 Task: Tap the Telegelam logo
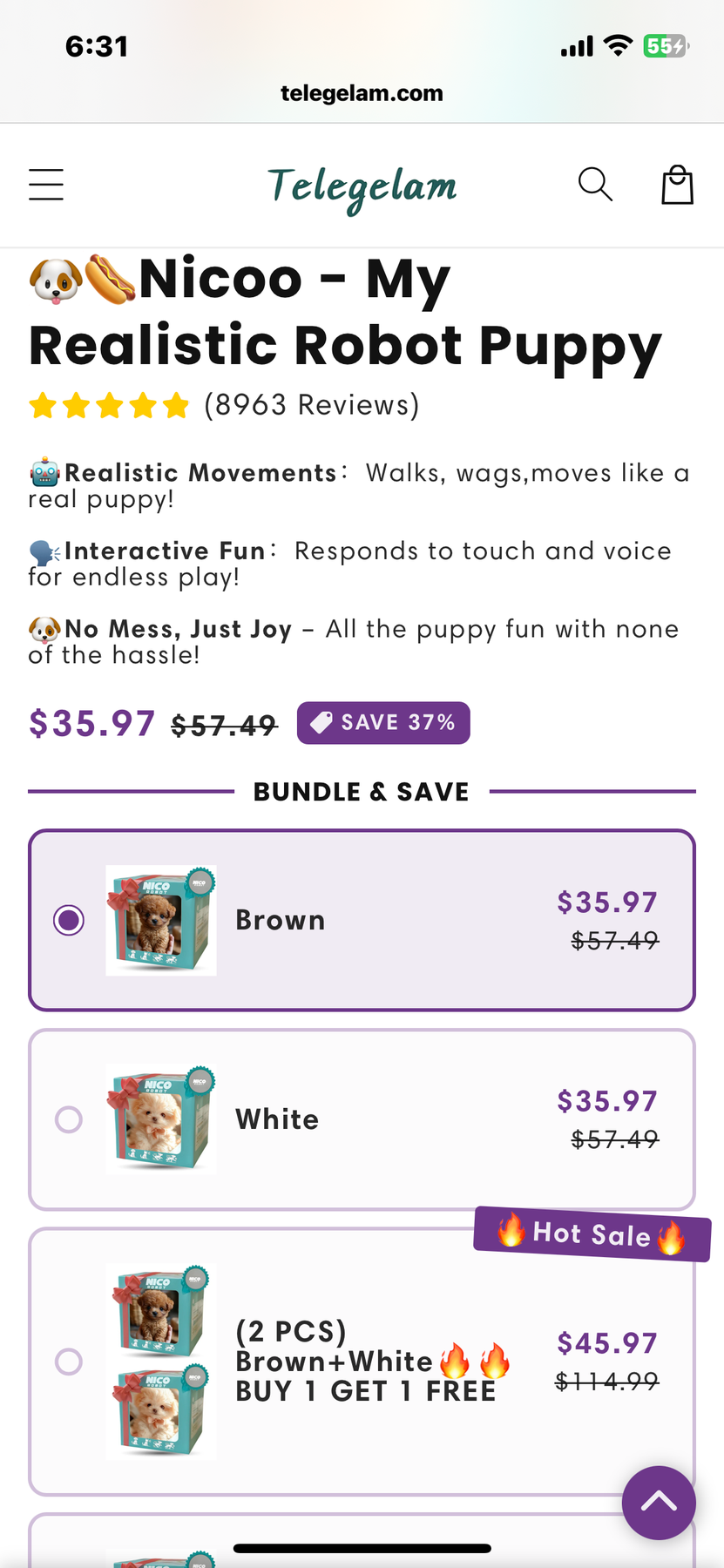coord(362,186)
